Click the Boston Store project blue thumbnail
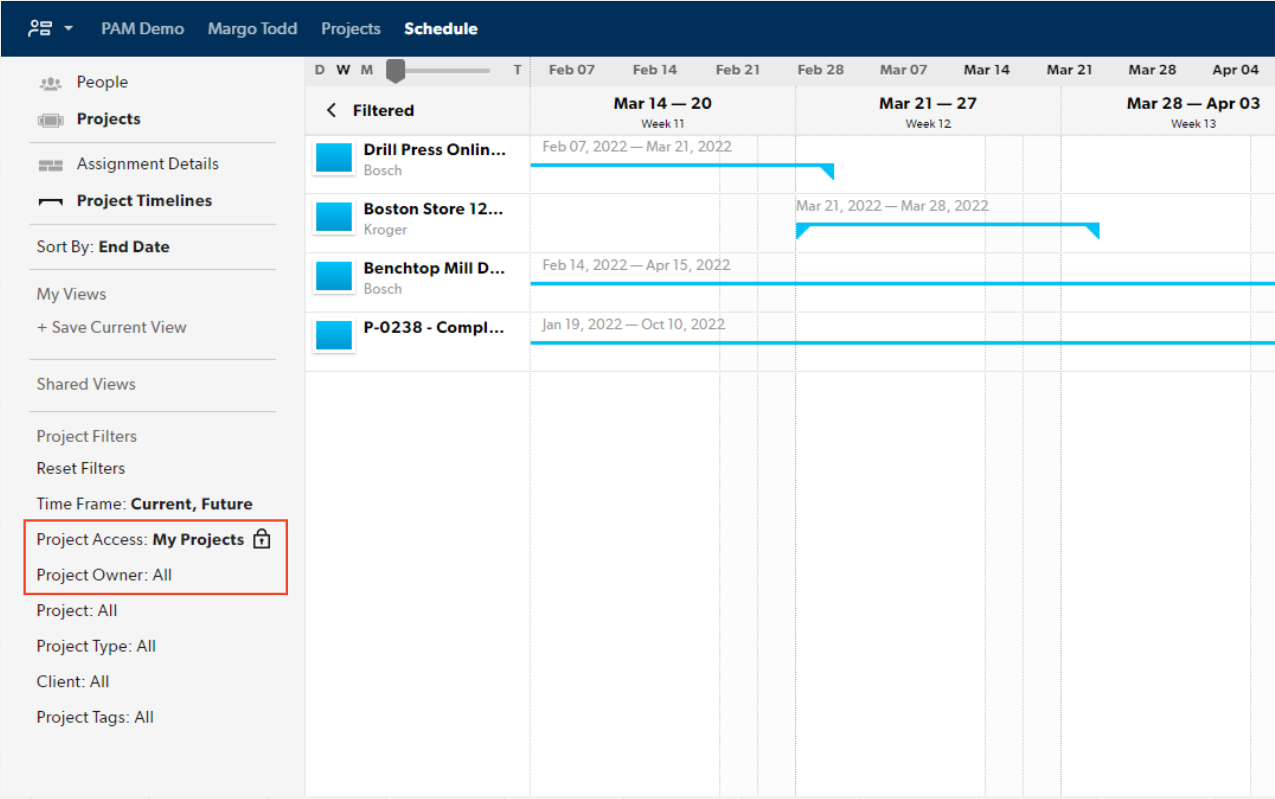1275x799 pixels. [x=334, y=218]
